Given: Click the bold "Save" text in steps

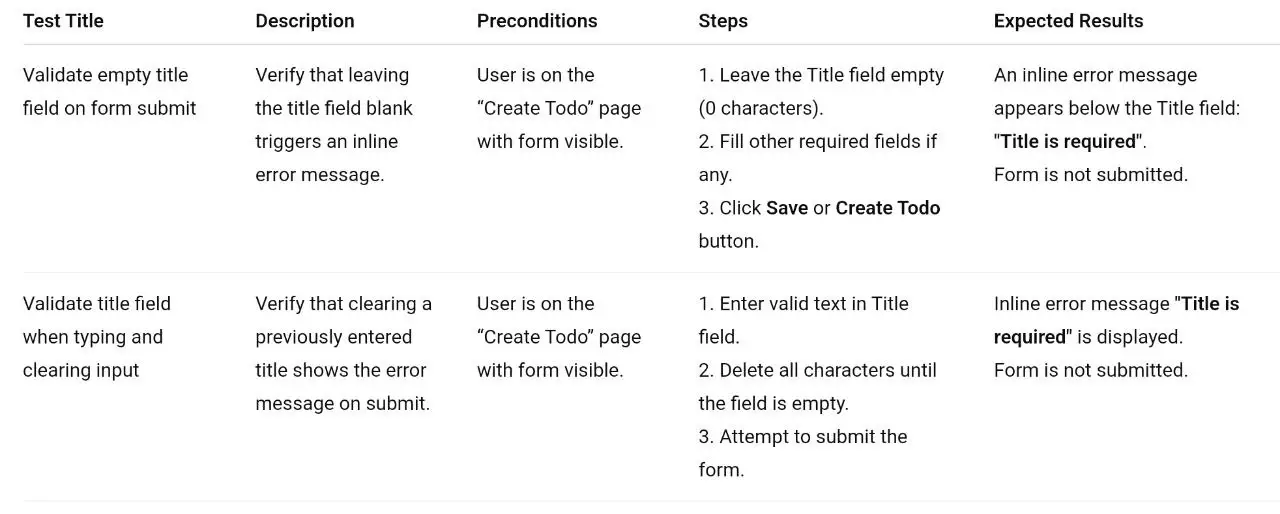Looking at the screenshot, I should (x=786, y=208).
